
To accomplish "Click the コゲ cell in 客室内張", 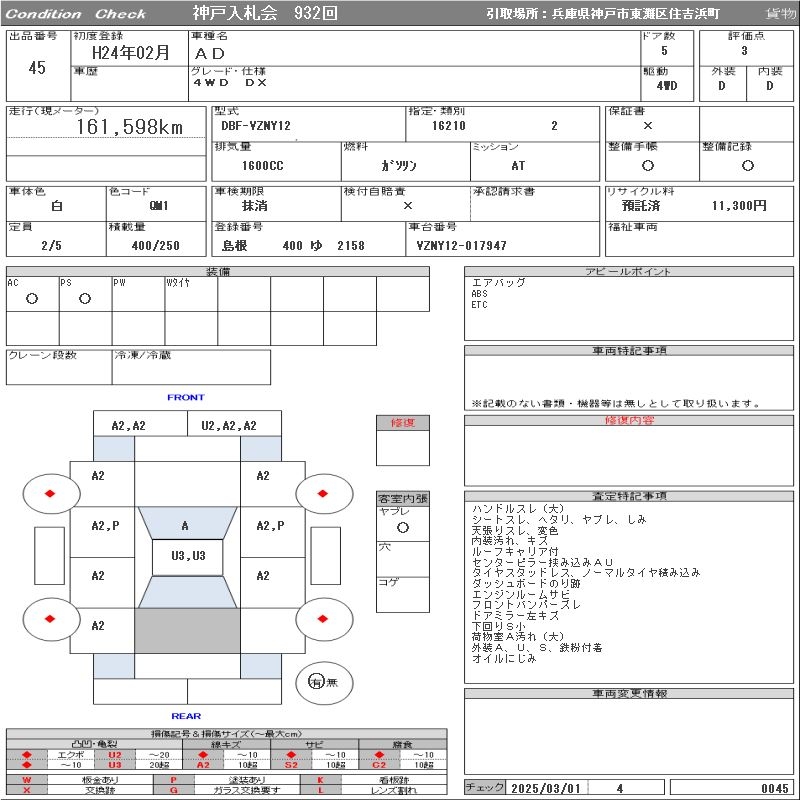I will pyautogui.click(x=403, y=594).
